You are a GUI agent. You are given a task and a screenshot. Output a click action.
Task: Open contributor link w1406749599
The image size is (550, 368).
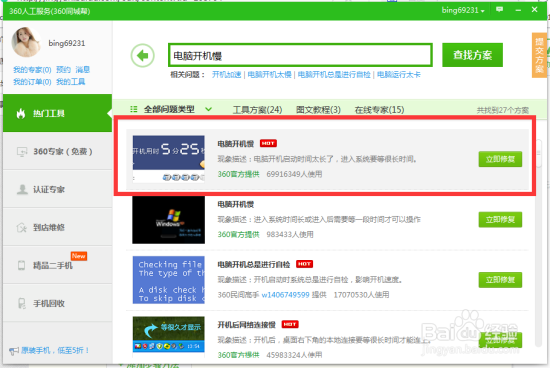286,295
